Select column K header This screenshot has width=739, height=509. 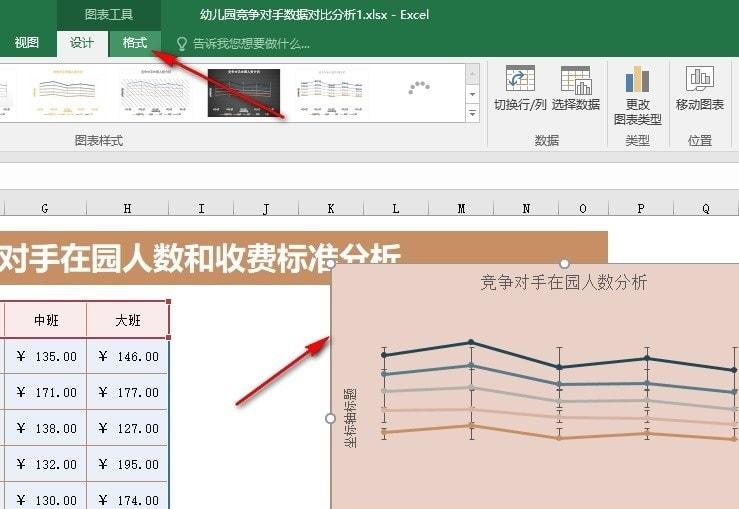tap(331, 208)
